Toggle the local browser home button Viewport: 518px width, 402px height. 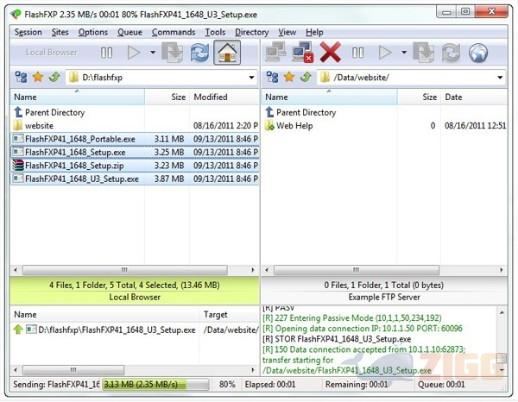[x=227, y=52]
